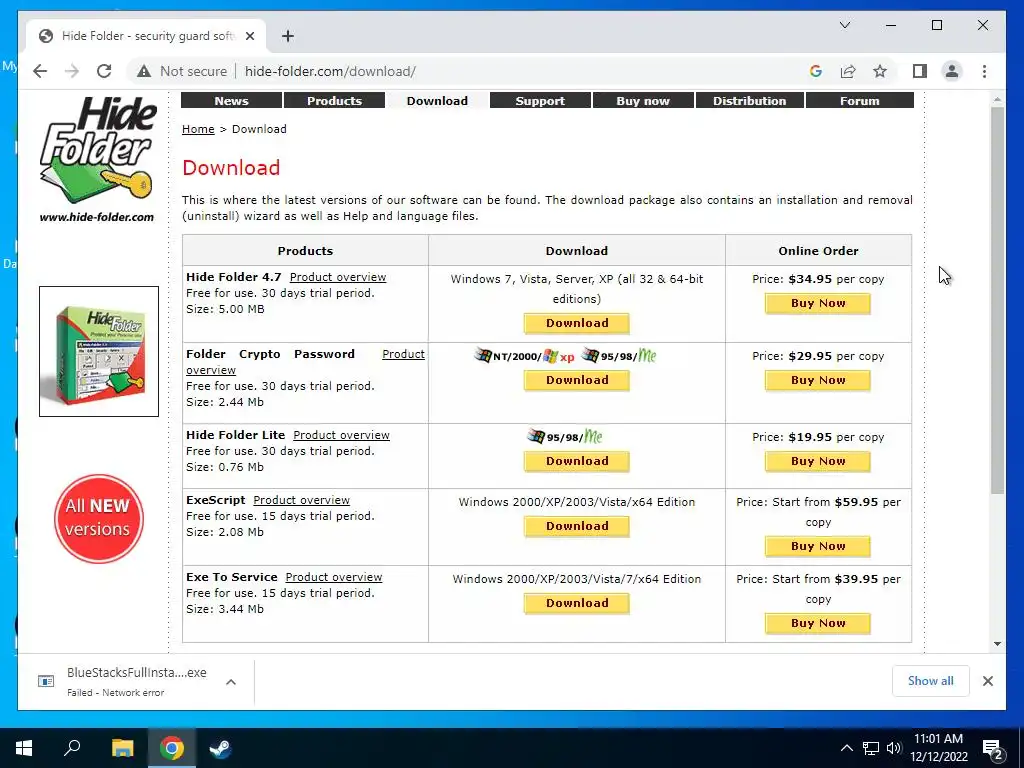Open the browser side panel icon
The image size is (1024, 768).
(920, 71)
